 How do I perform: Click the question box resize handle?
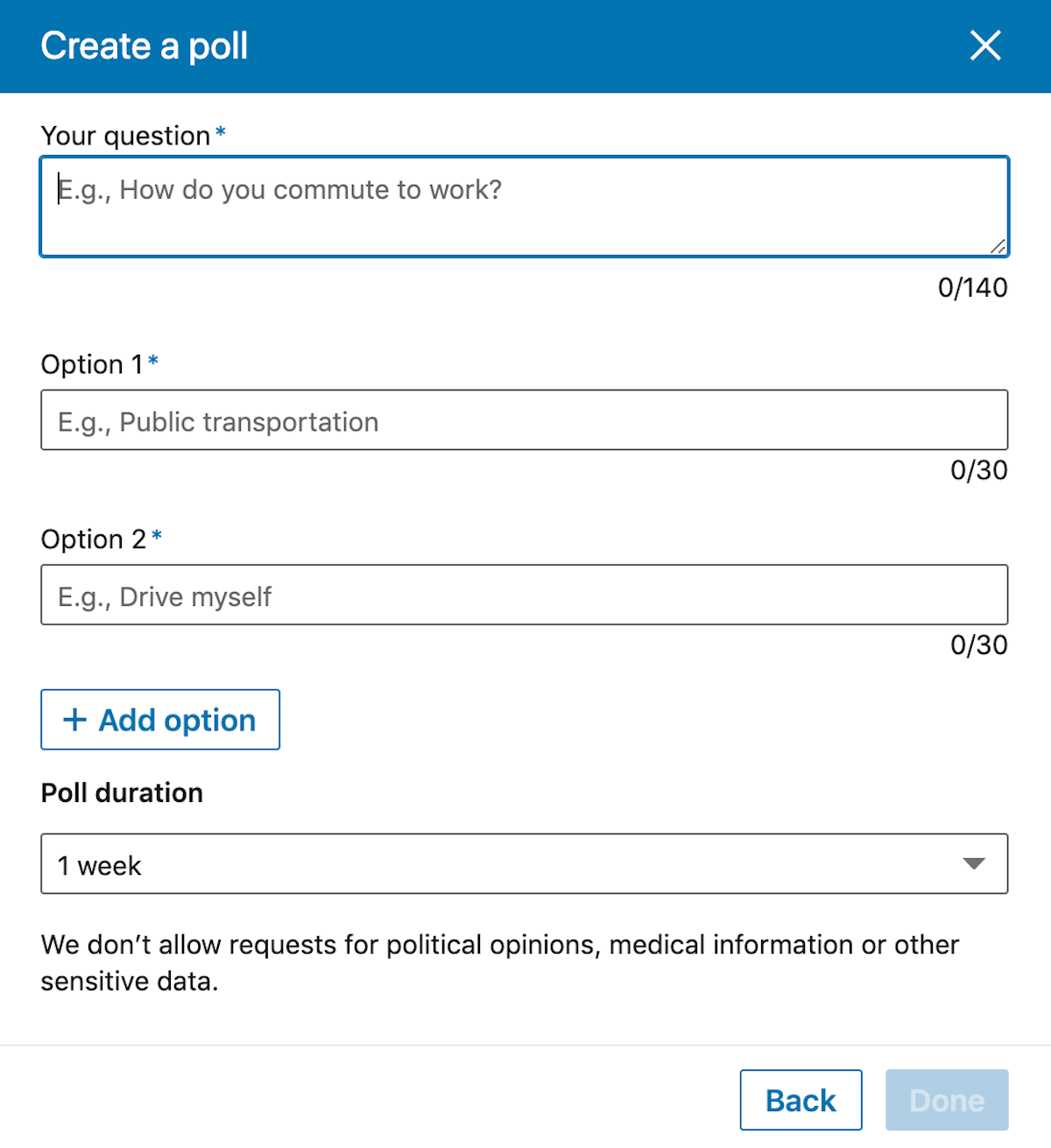[x=998, y=246]
